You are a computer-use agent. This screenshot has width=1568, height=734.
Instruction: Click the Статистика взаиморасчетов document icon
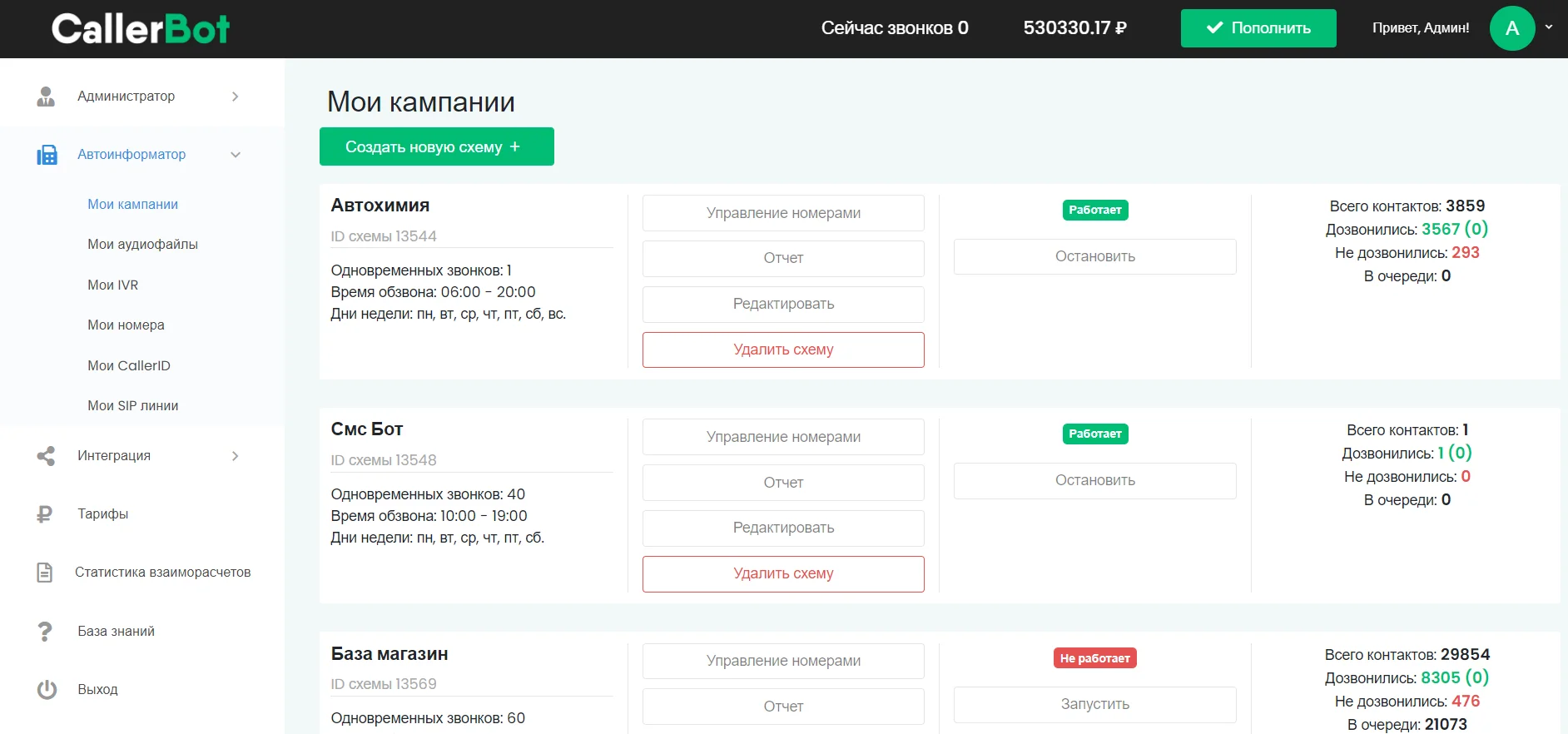point(45,573)
